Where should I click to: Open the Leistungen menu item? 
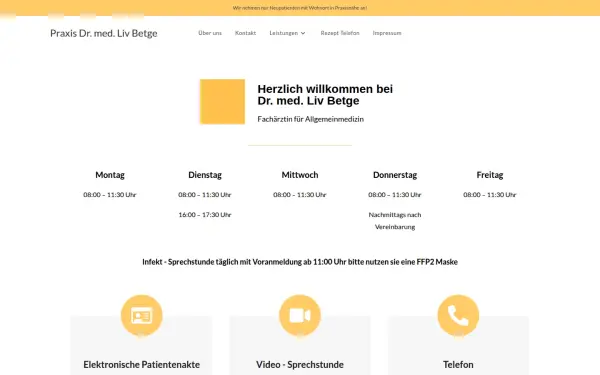point(284,33)
